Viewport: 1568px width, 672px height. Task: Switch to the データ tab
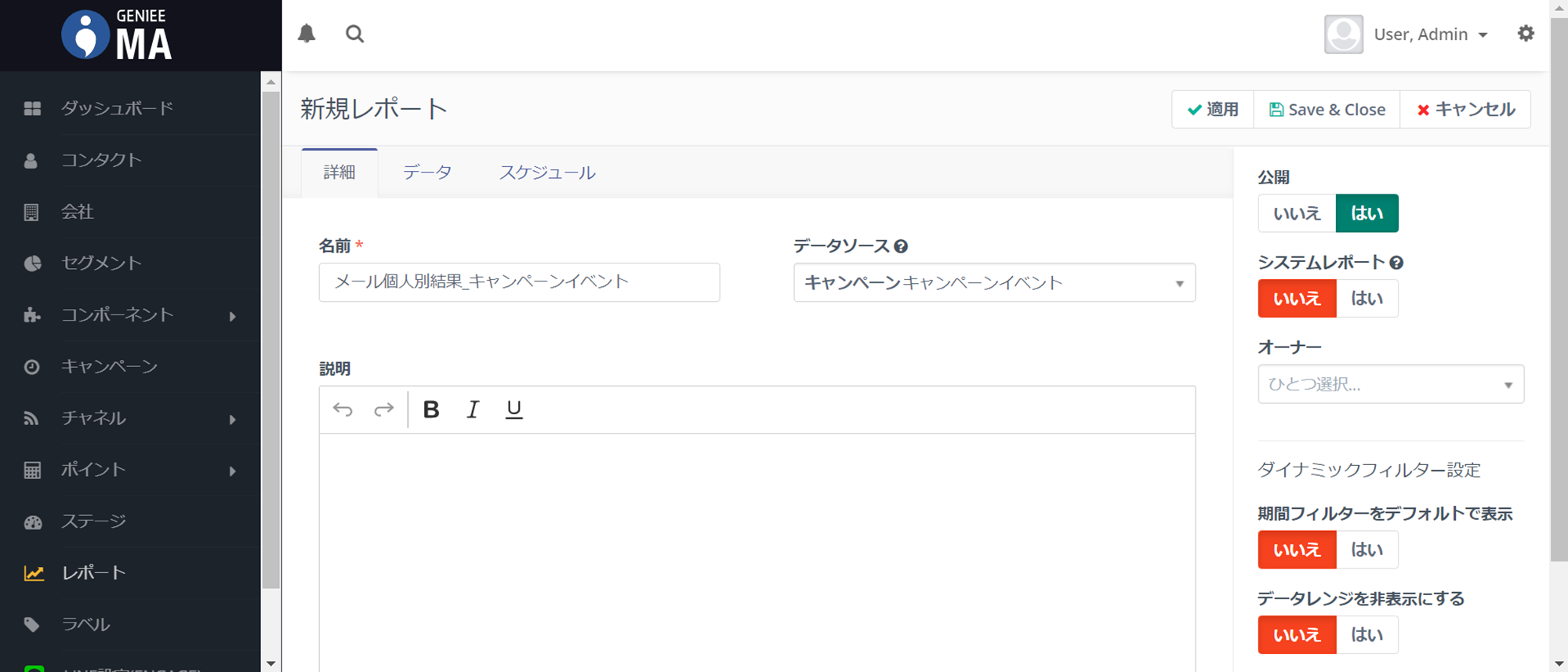coord(427,173)
